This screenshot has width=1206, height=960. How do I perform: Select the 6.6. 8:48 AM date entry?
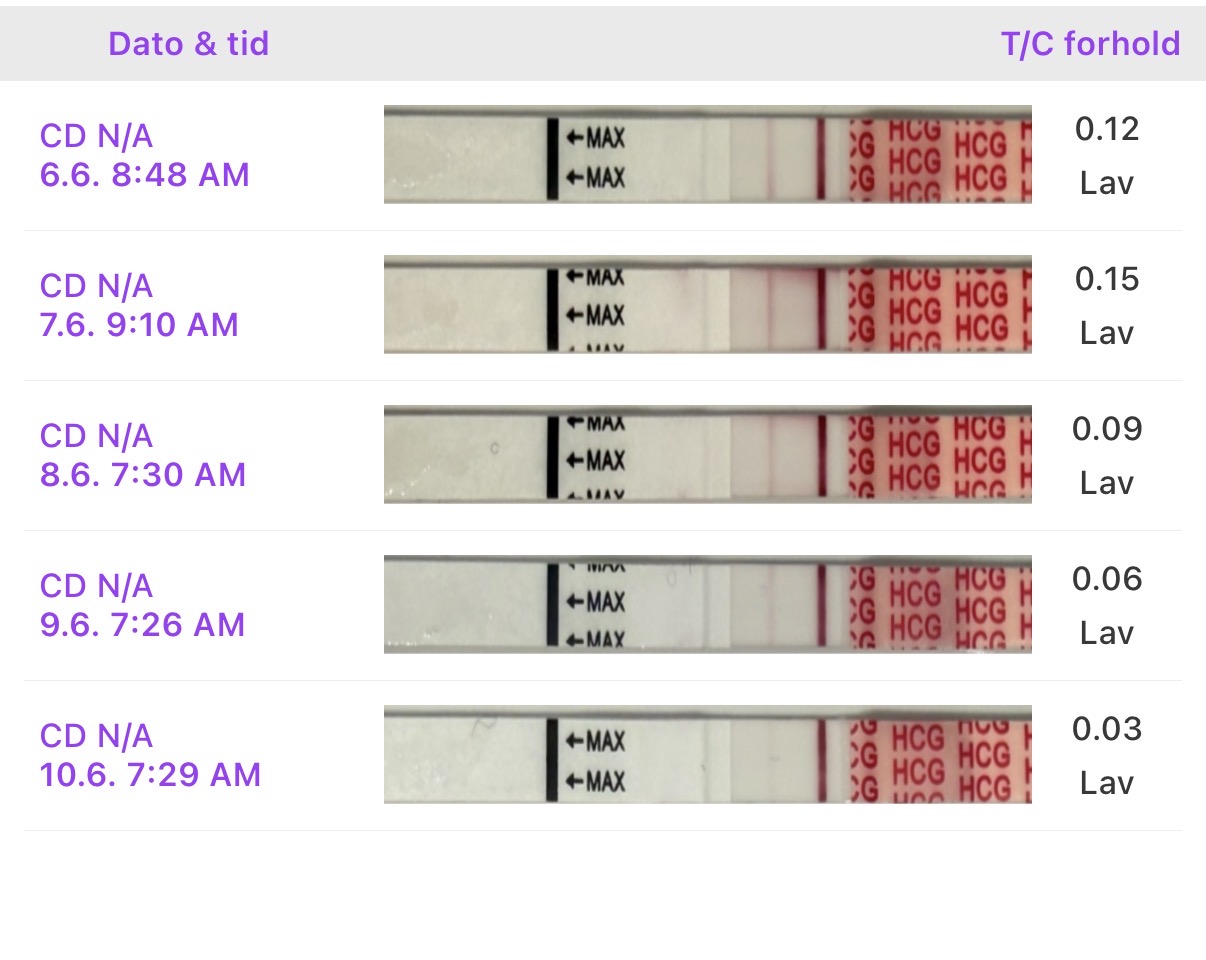point(144,175)
